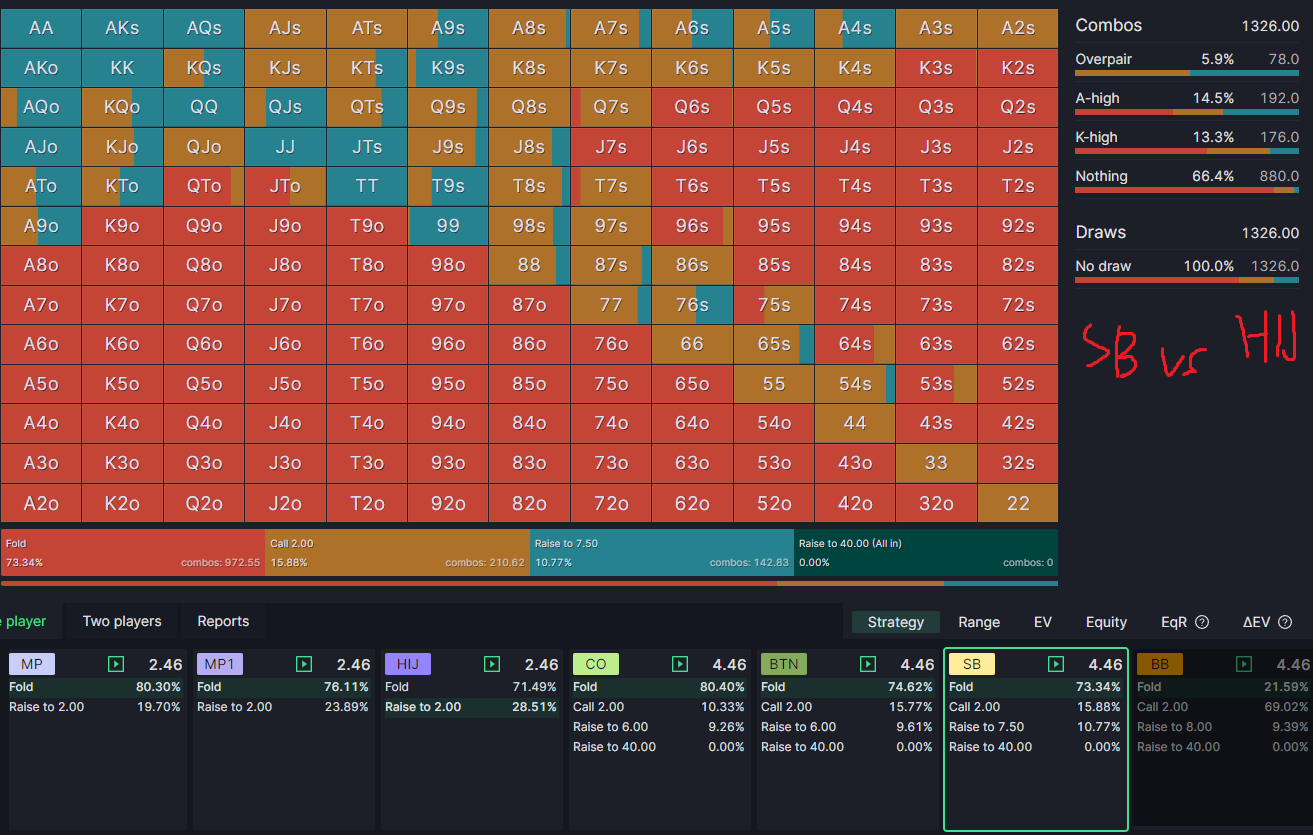
Task: Select the HIJ position badge
Action: 408,664
